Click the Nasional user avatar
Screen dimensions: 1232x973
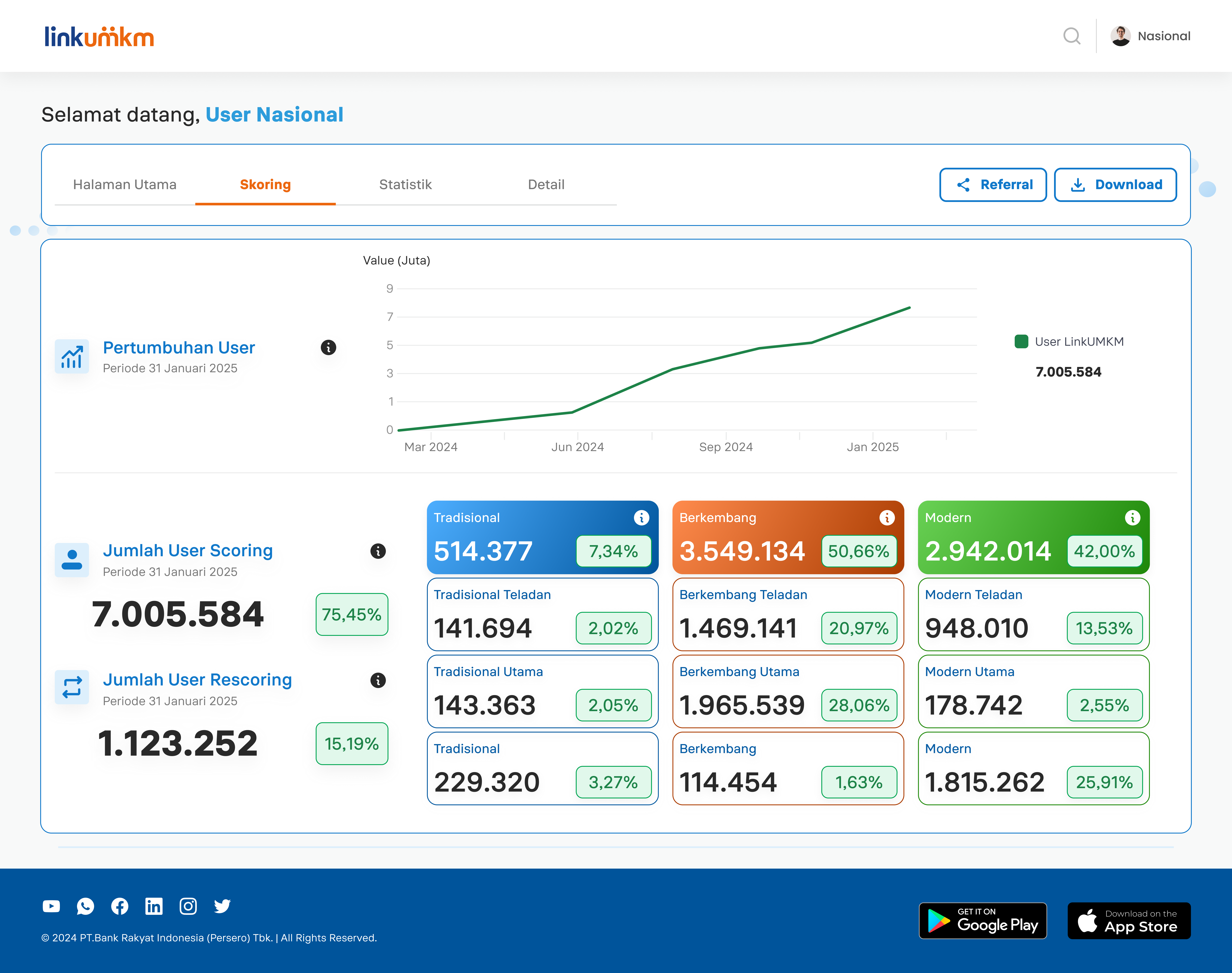point(1120,36)
